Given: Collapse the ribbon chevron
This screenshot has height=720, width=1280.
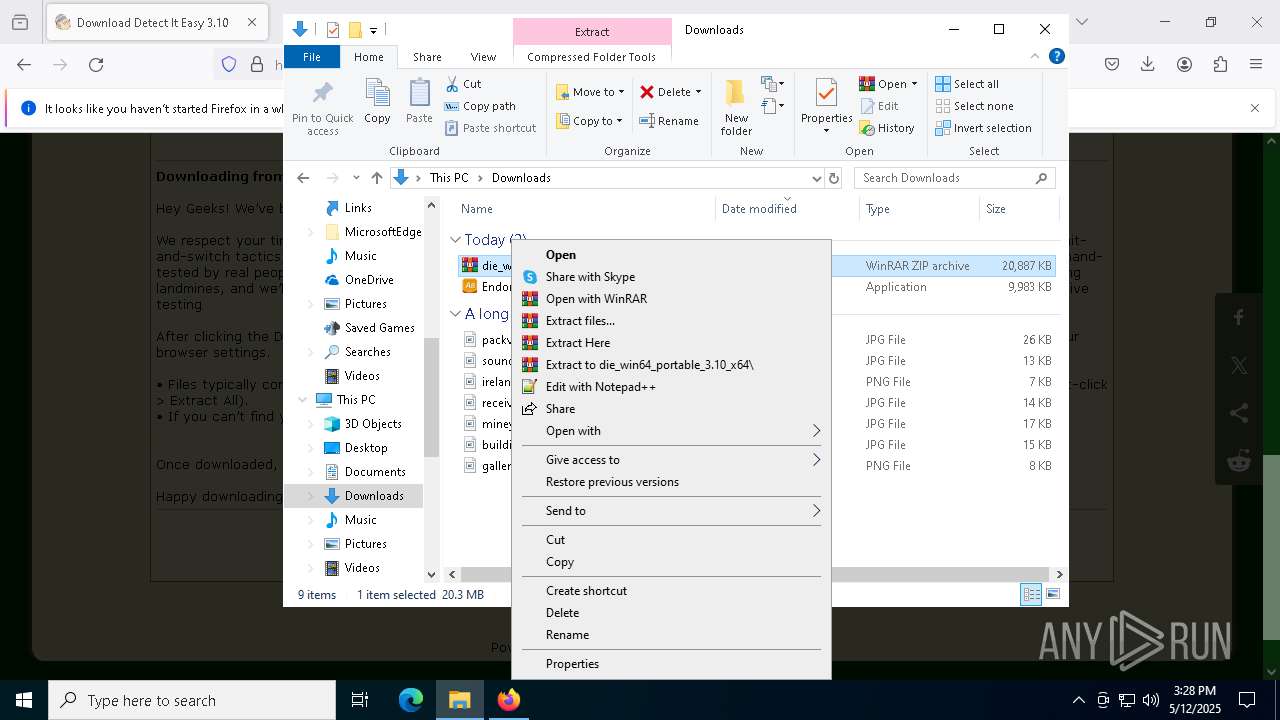Looking at the screenshot, I should tap(1035, 57).
